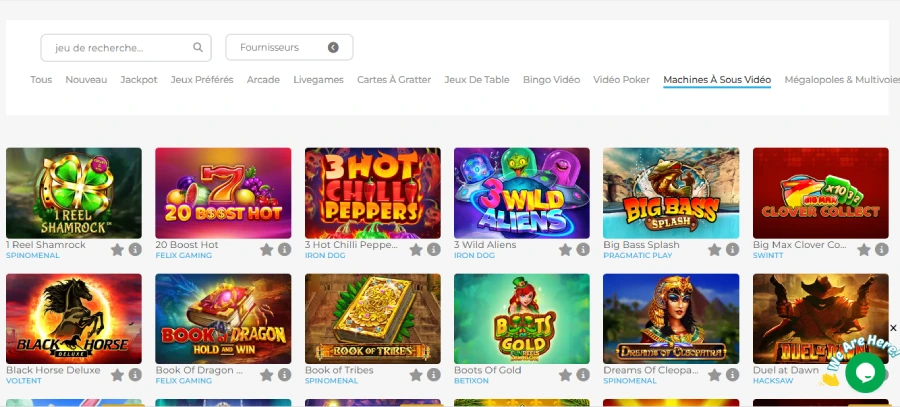This screenshot has width=900, height=407.
Task: Favorite Black Horse Deluxe via star
Action: tap(117, 375)
